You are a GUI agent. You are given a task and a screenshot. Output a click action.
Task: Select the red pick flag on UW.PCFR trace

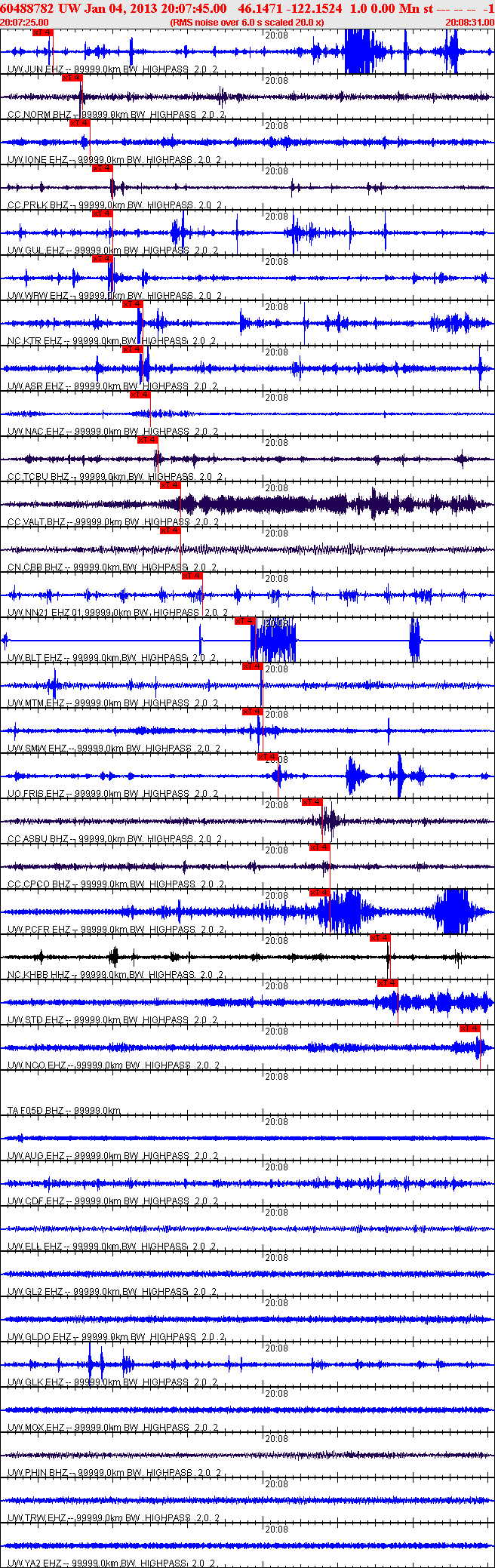(x=320, y=893)
